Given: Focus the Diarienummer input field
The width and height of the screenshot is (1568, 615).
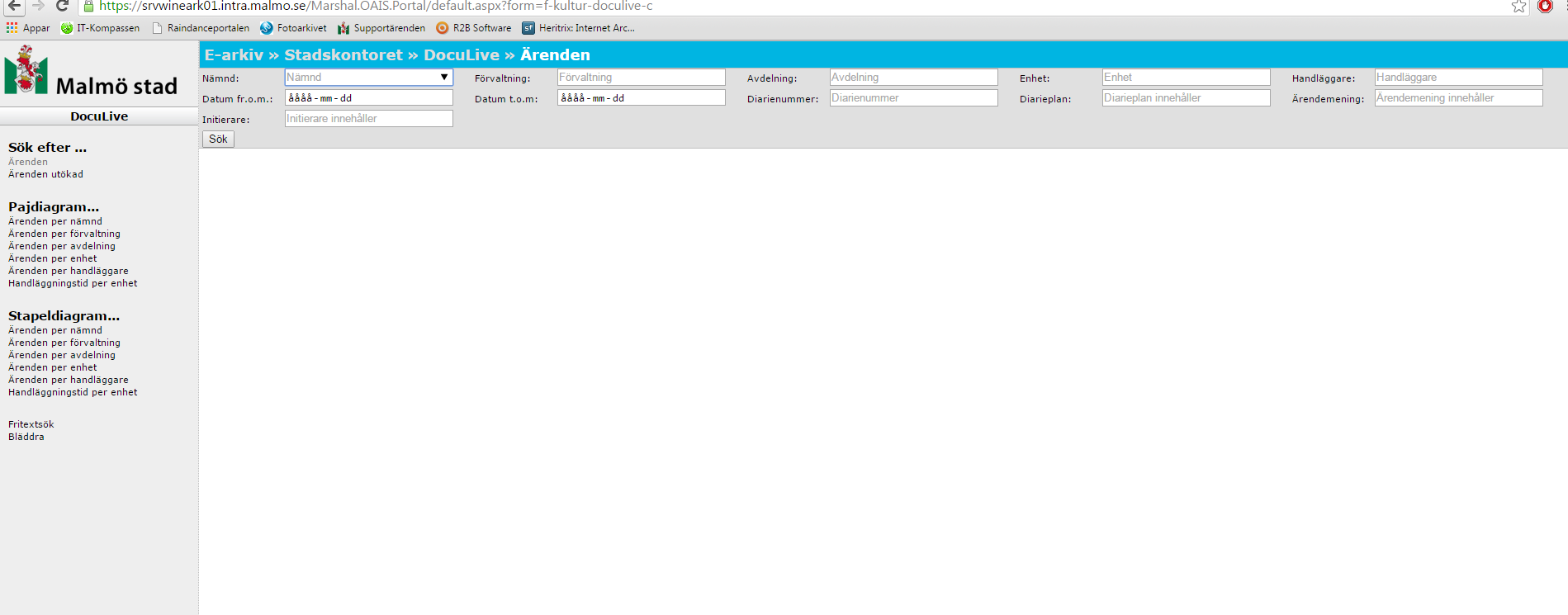Looking at the screenshot, I should [914, 97].
